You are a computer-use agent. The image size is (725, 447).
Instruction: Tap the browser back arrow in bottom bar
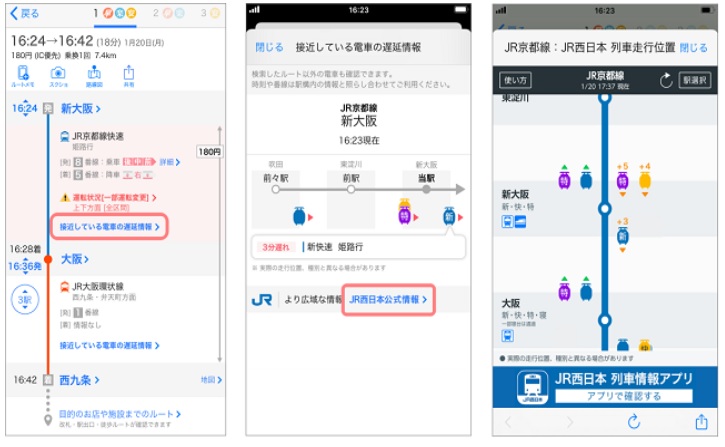(508, 422)
